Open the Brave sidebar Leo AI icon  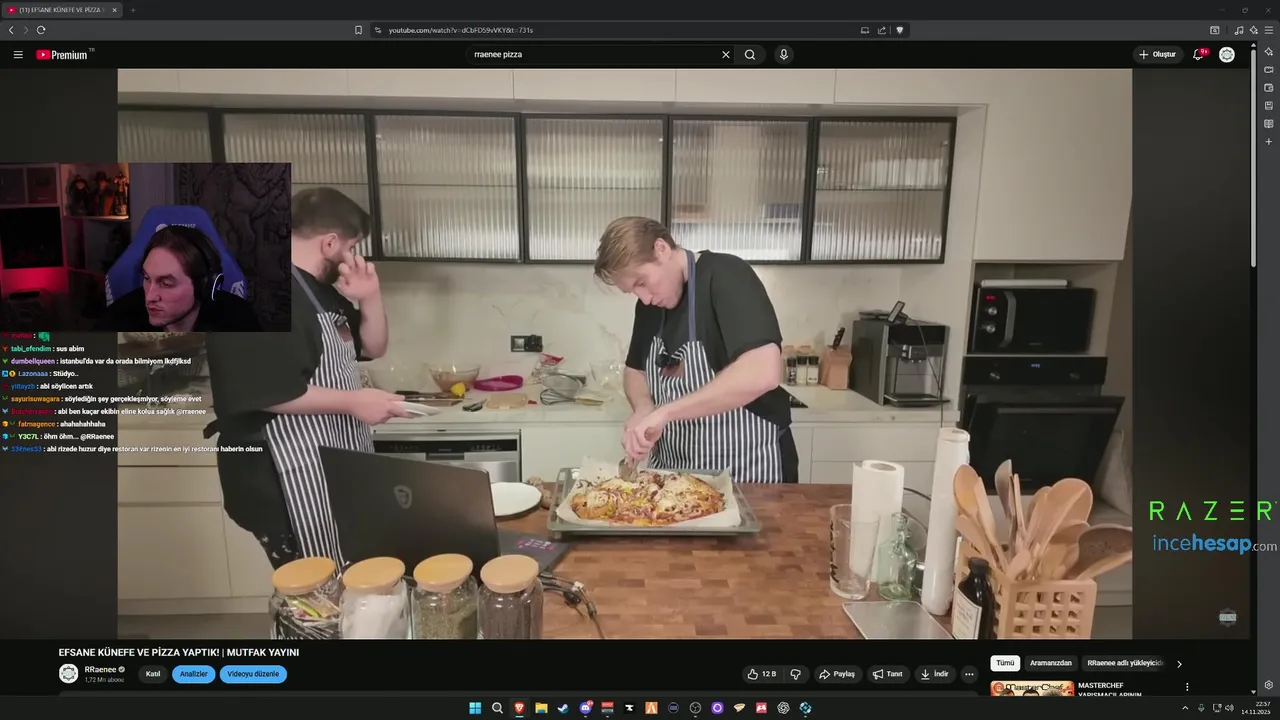(x=1269, y=51)
